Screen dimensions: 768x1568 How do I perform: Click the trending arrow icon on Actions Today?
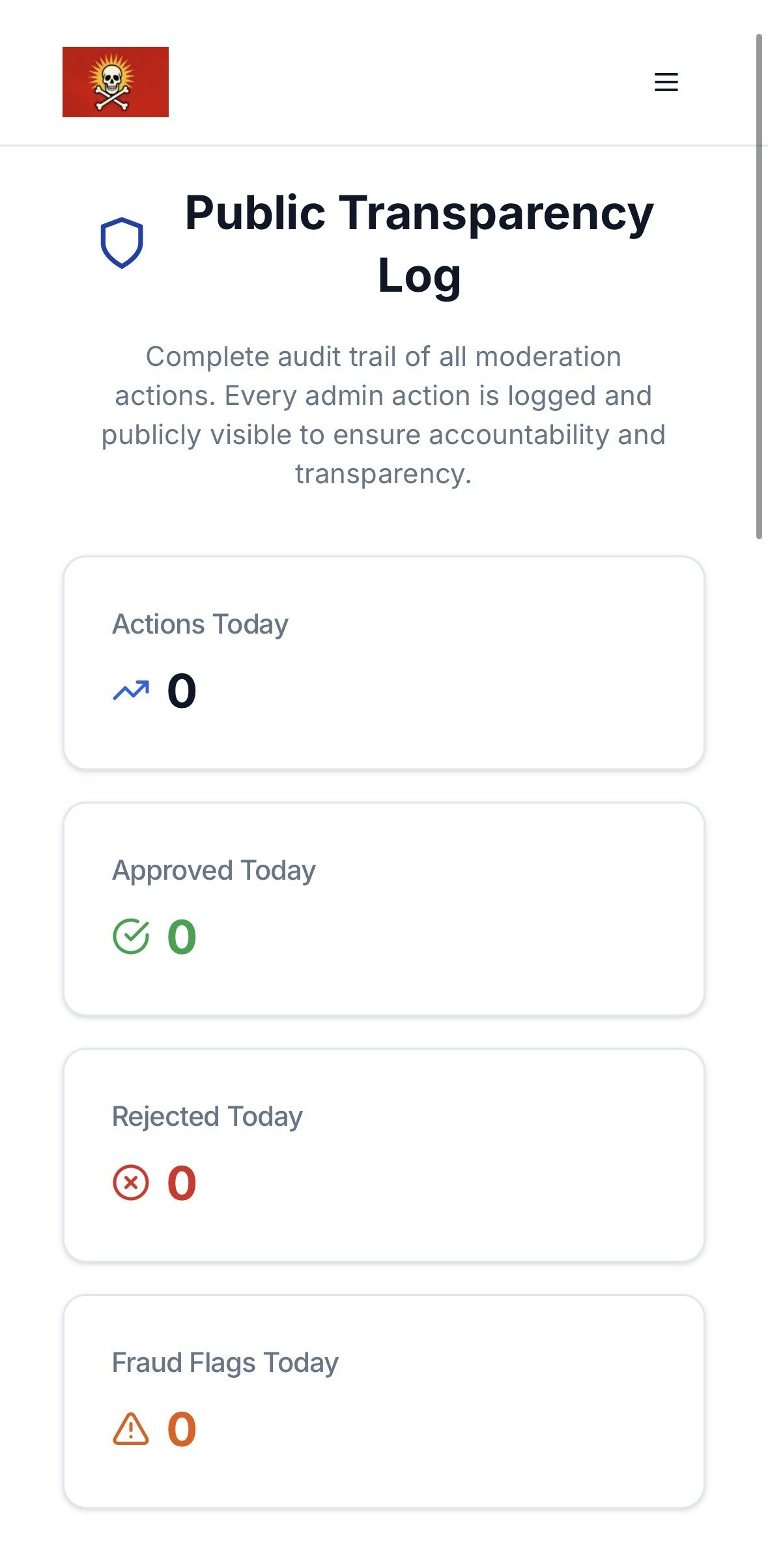(x=130, y=690)
